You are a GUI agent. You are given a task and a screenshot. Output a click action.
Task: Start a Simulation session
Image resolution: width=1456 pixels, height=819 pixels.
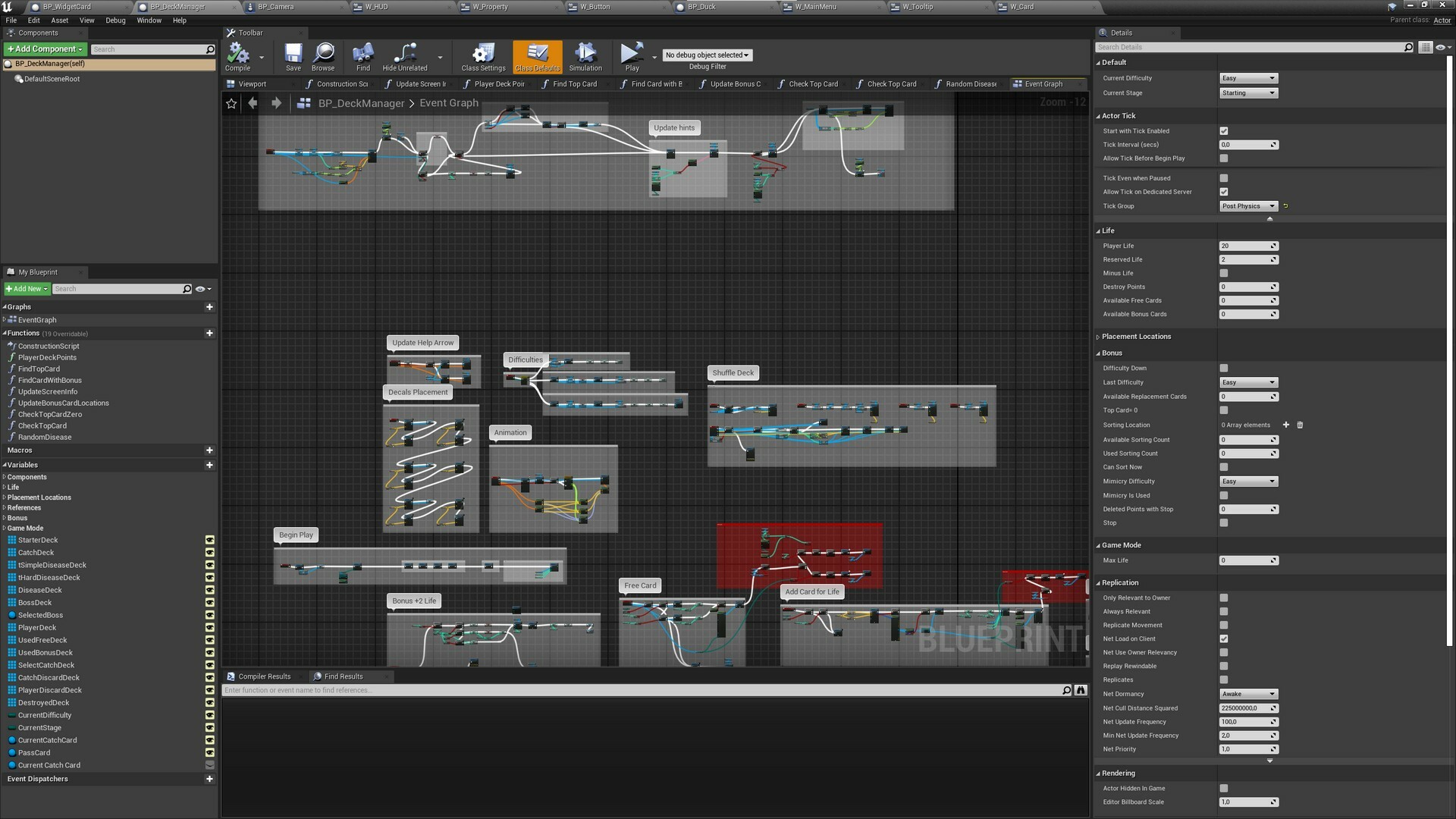(585, 56)
